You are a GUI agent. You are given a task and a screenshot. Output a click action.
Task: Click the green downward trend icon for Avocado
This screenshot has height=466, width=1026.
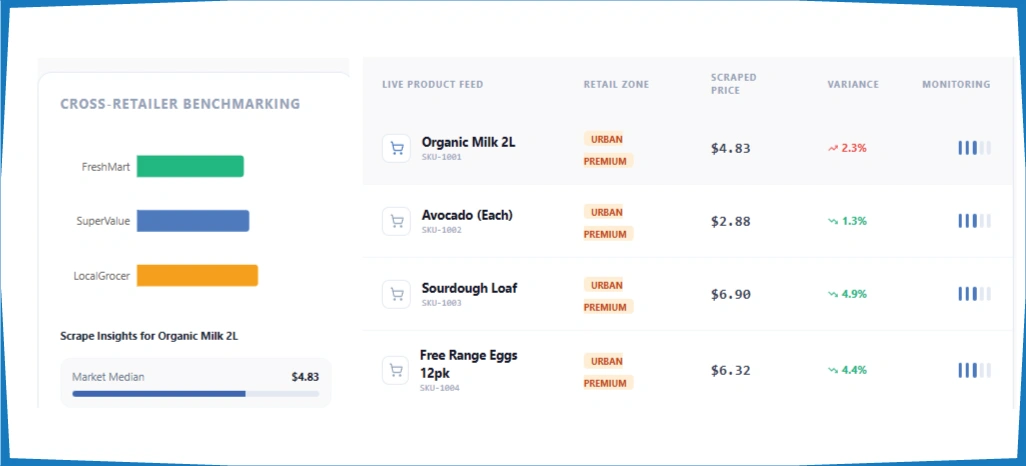pos(832,221)
